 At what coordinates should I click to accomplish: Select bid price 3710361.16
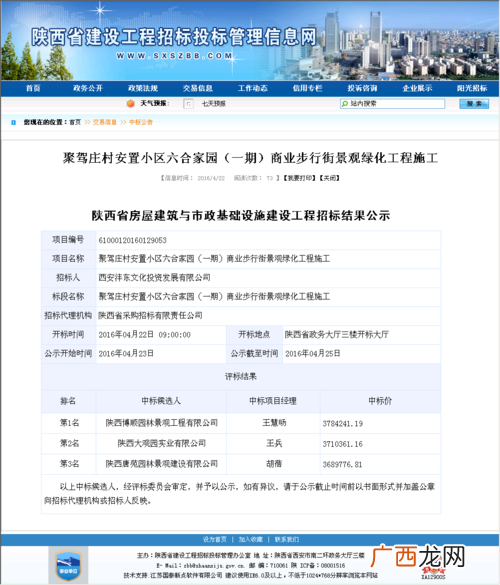(x=343, y=444)
